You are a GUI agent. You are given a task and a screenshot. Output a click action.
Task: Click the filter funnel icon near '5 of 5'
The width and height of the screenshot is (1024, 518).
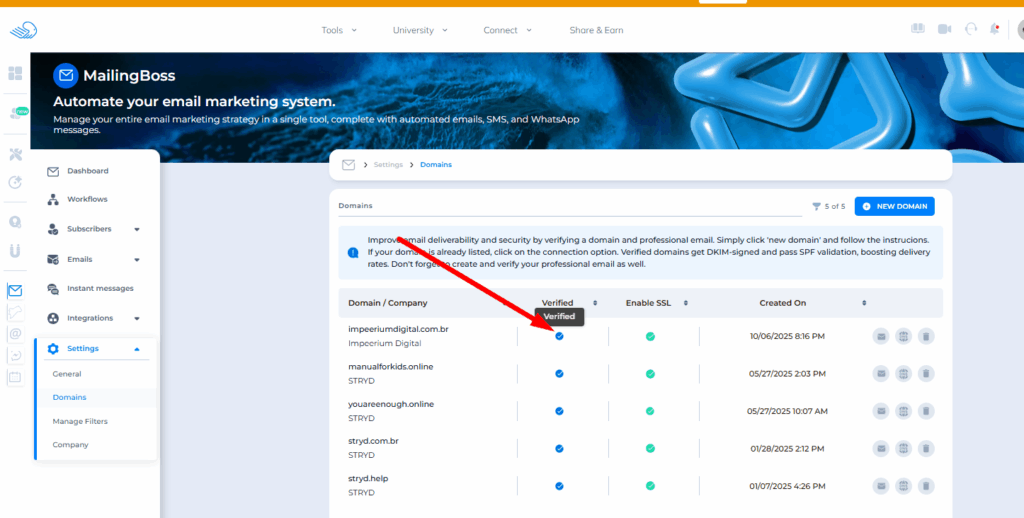tap(816, 206)
